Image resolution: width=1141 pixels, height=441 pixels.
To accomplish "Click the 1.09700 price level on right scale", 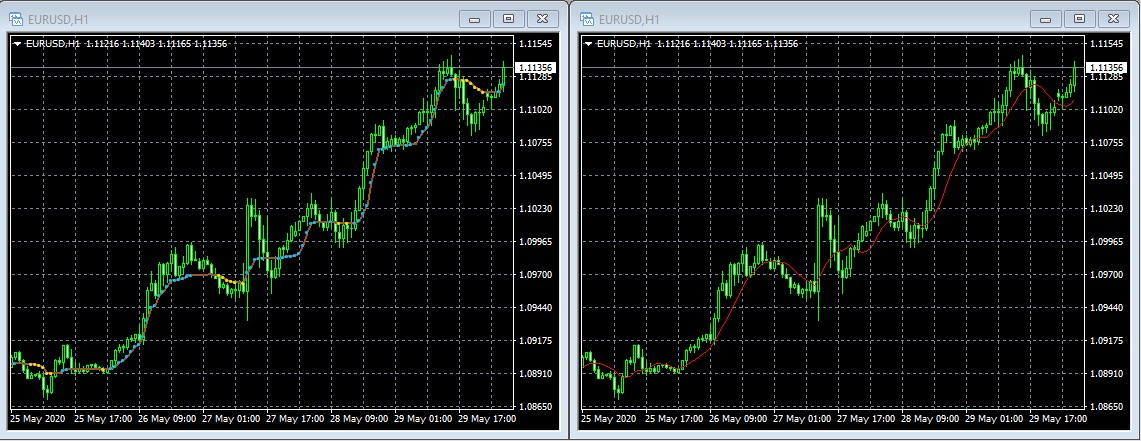I will (x=1106, y=275).
